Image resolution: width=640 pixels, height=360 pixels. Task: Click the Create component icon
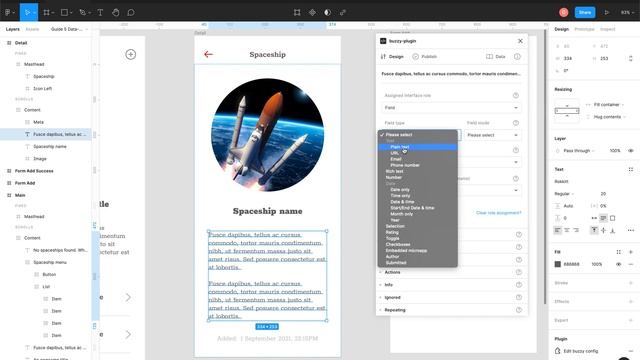point(312,13)
